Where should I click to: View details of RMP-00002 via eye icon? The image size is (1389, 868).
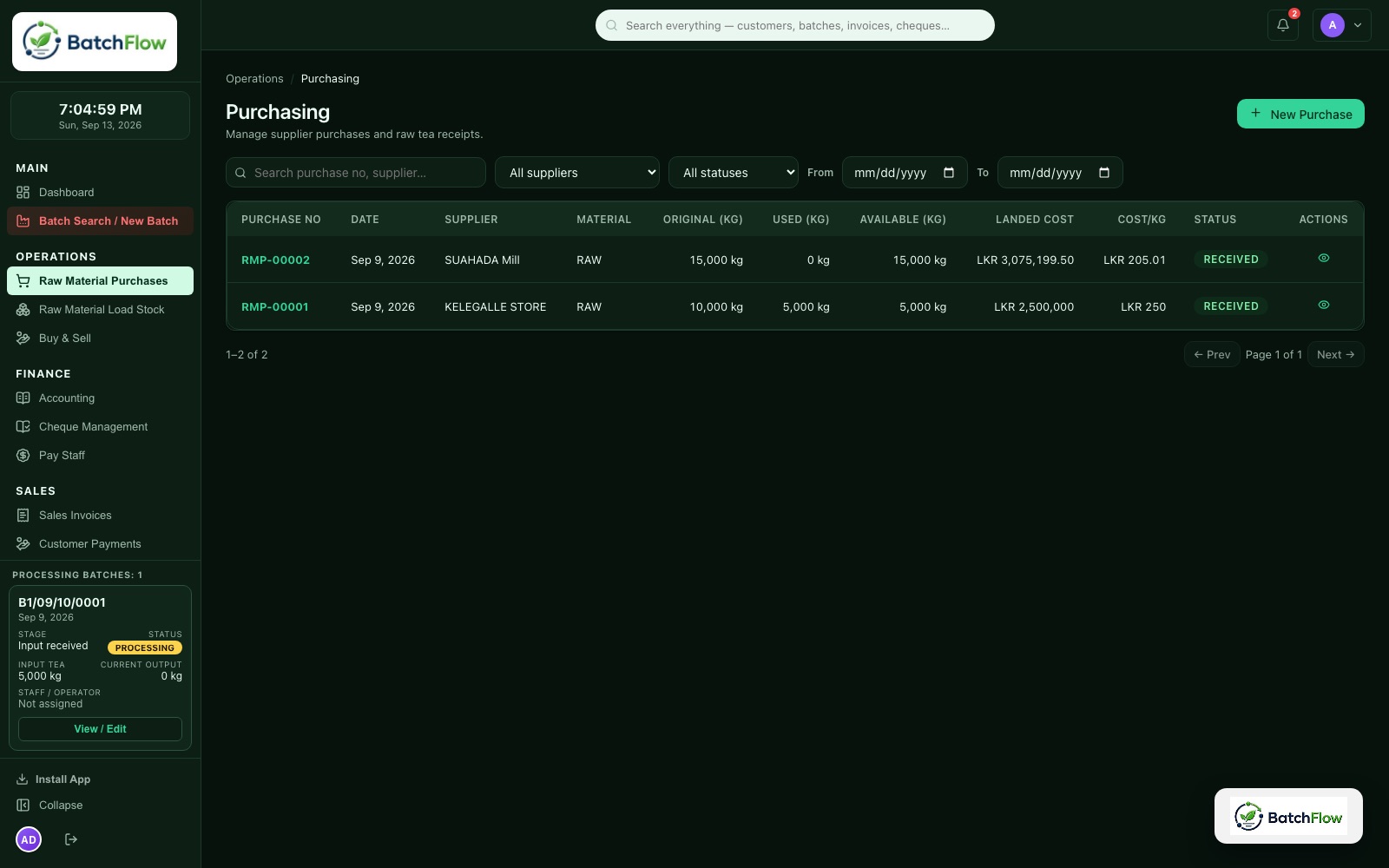[x=1324, y=259]
